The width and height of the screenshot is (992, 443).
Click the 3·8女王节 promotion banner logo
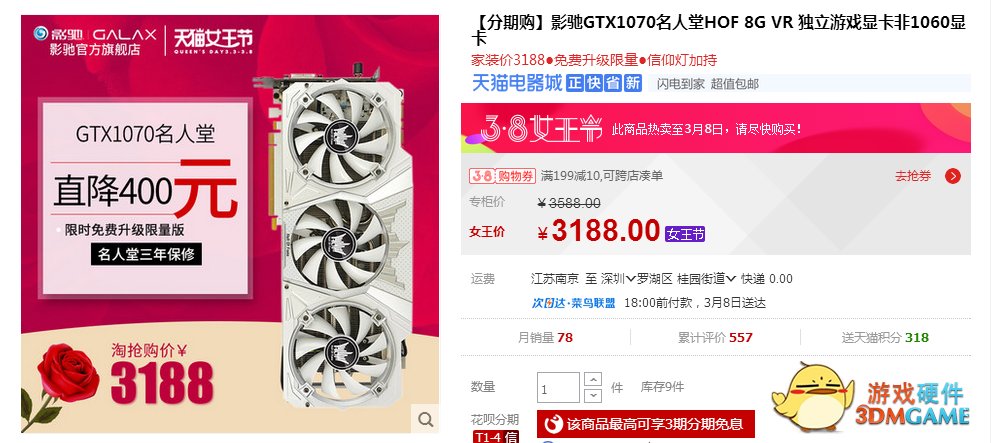point(542,128)
